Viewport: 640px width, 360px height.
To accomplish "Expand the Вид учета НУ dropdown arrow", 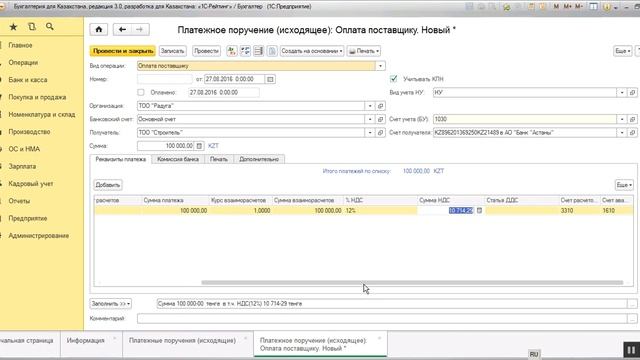I will [x=622, y=93].
